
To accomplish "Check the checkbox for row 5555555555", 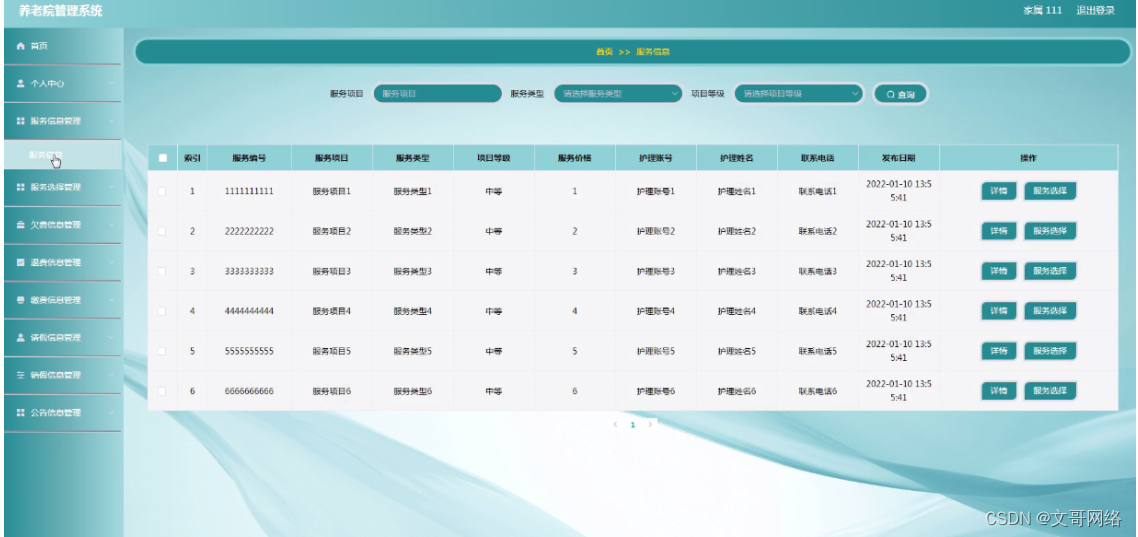I will (x=162, y=351).
